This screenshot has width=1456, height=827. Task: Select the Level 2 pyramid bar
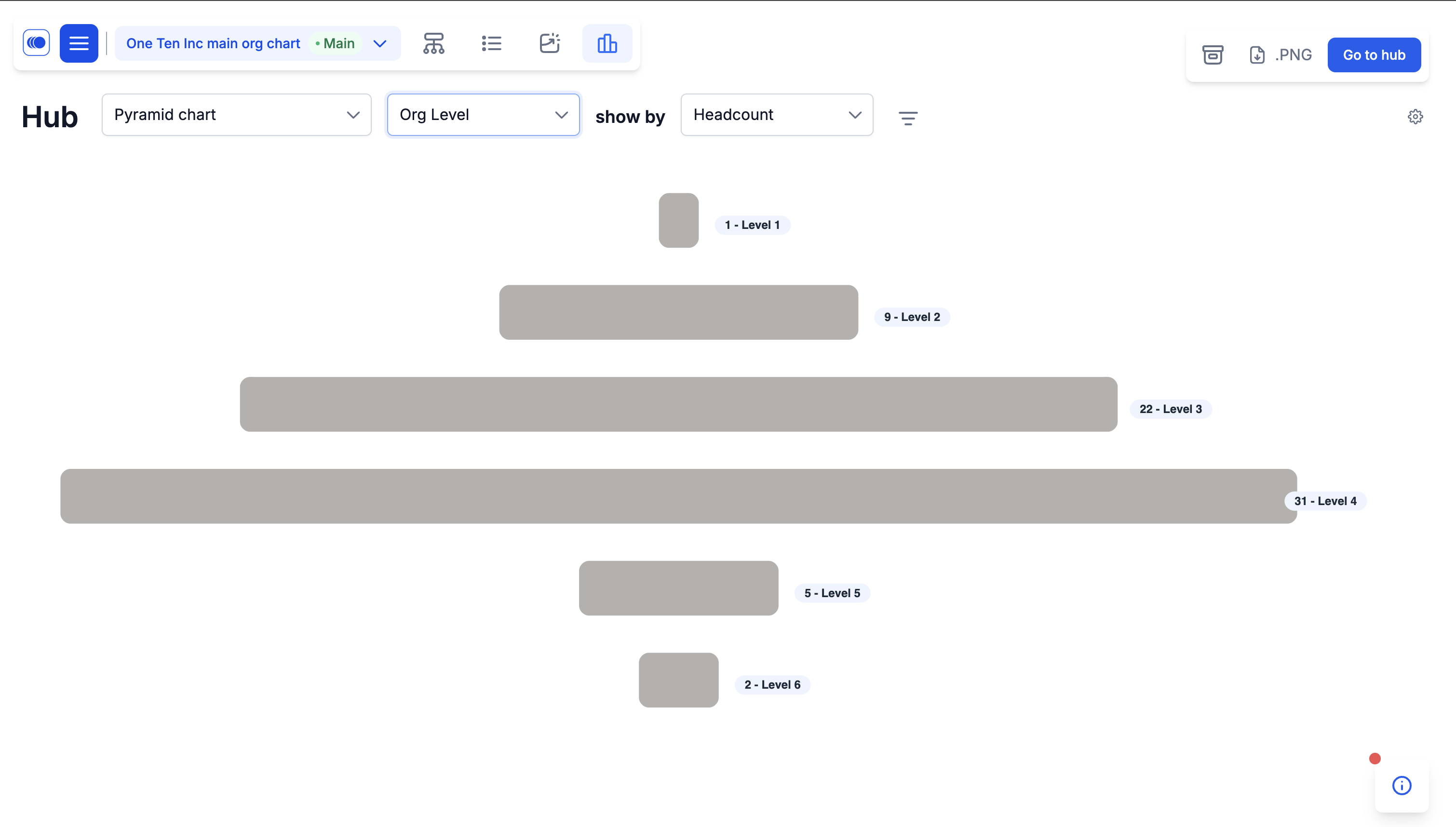678,312
